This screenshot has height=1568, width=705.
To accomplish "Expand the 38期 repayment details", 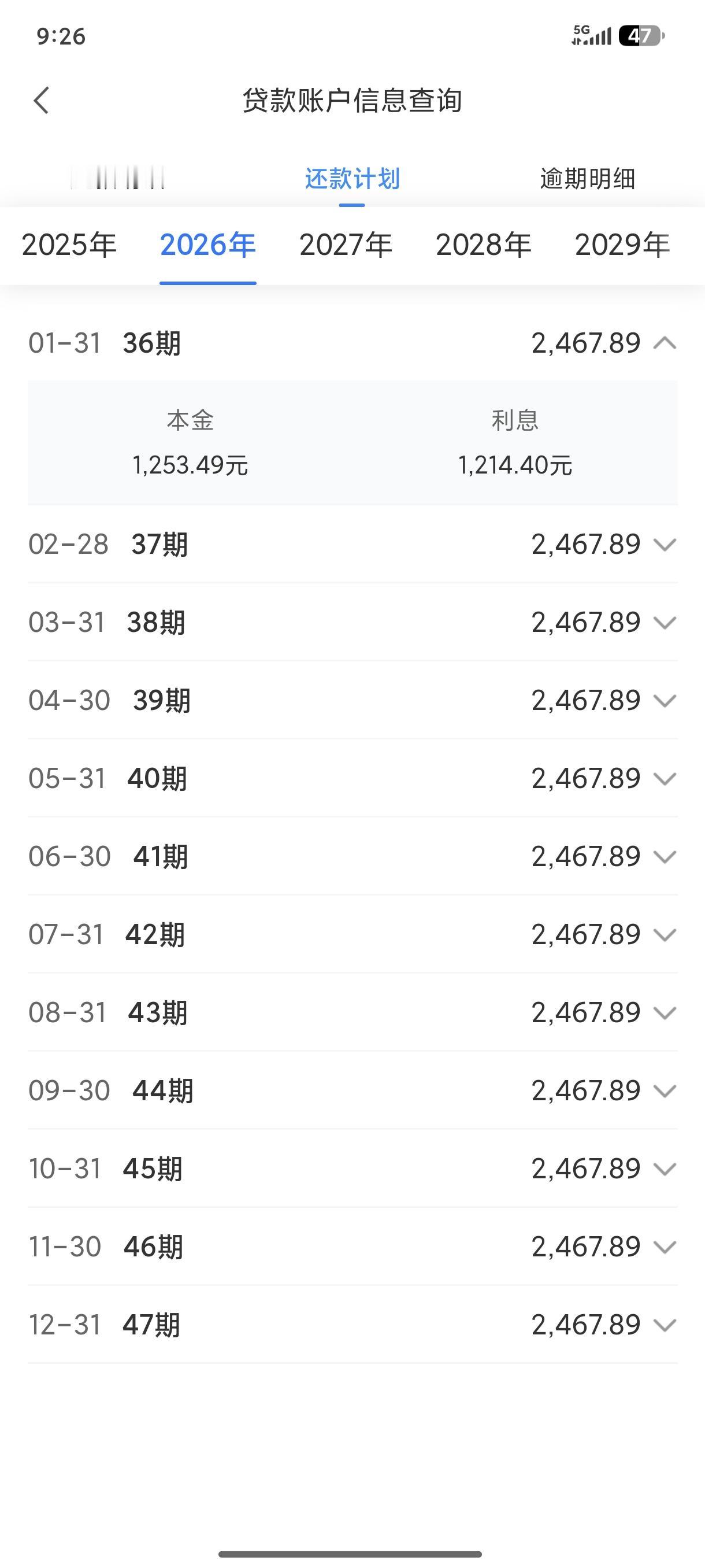I will pyautogui.click(x=665, y=622).
